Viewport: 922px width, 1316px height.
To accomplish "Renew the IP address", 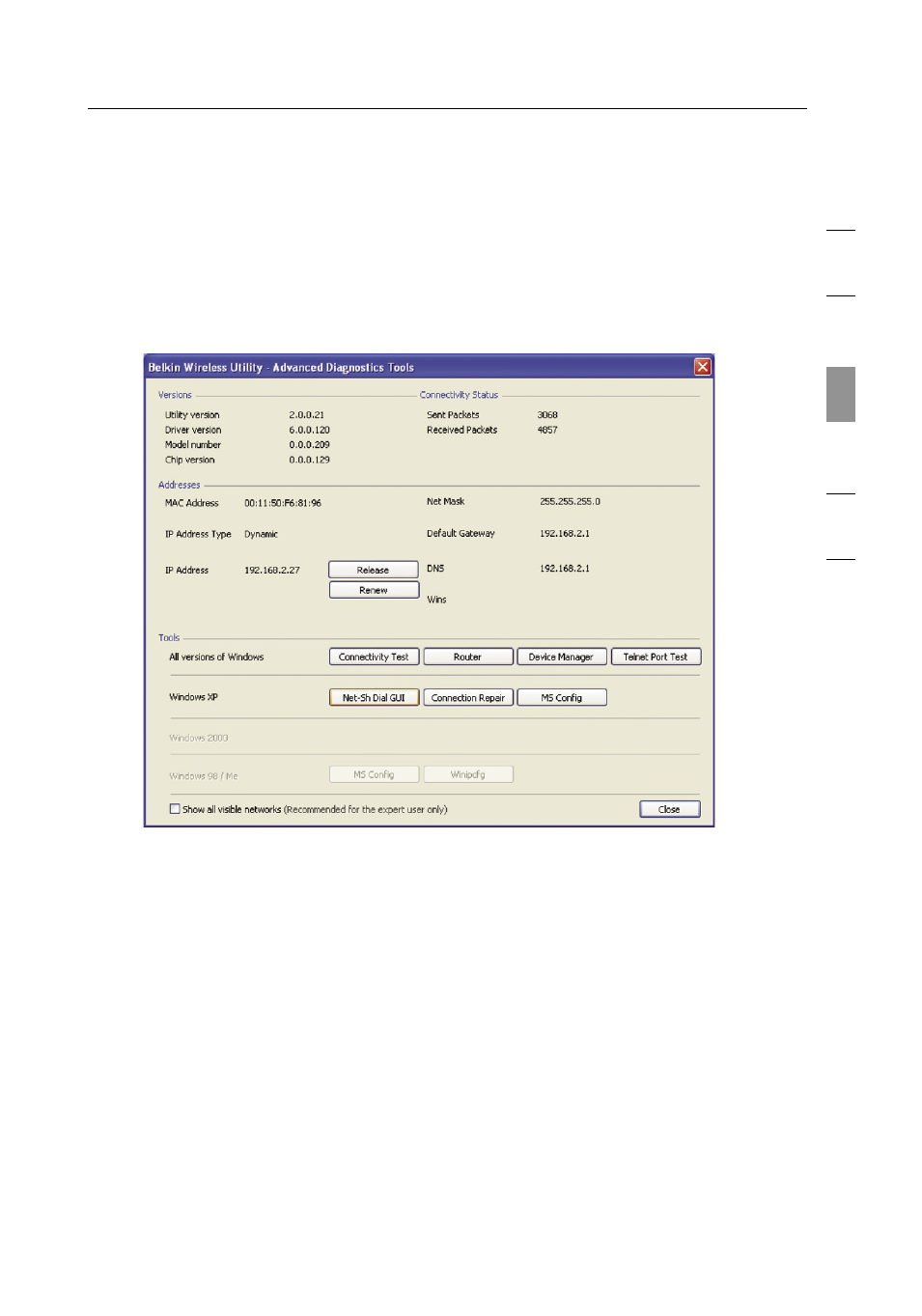I will pos(374,590).
